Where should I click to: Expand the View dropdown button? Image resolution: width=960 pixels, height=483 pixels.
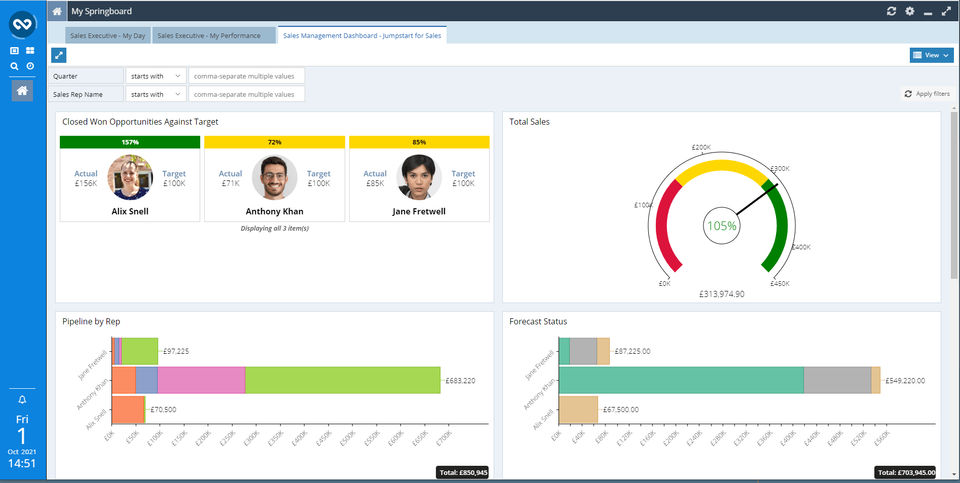click(930, 55)
